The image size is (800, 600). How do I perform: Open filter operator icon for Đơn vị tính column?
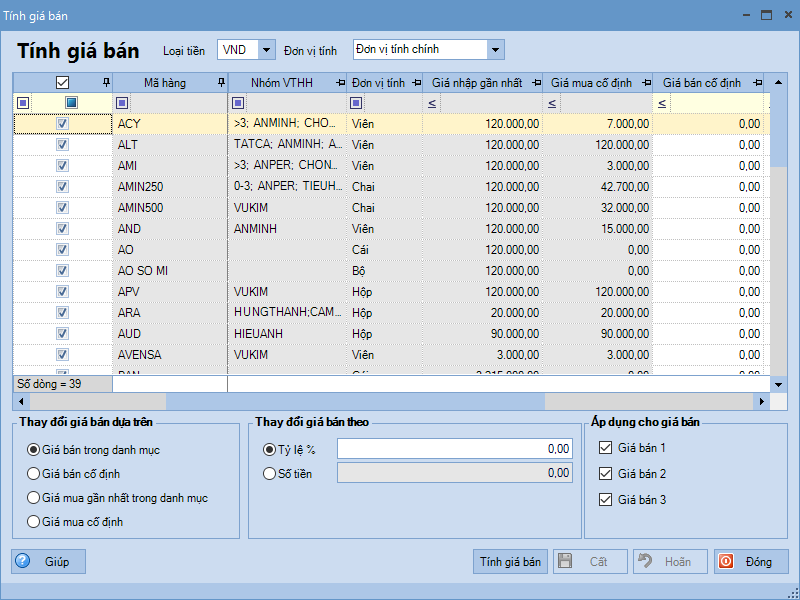pyautogui.click(x=356, y=104)
